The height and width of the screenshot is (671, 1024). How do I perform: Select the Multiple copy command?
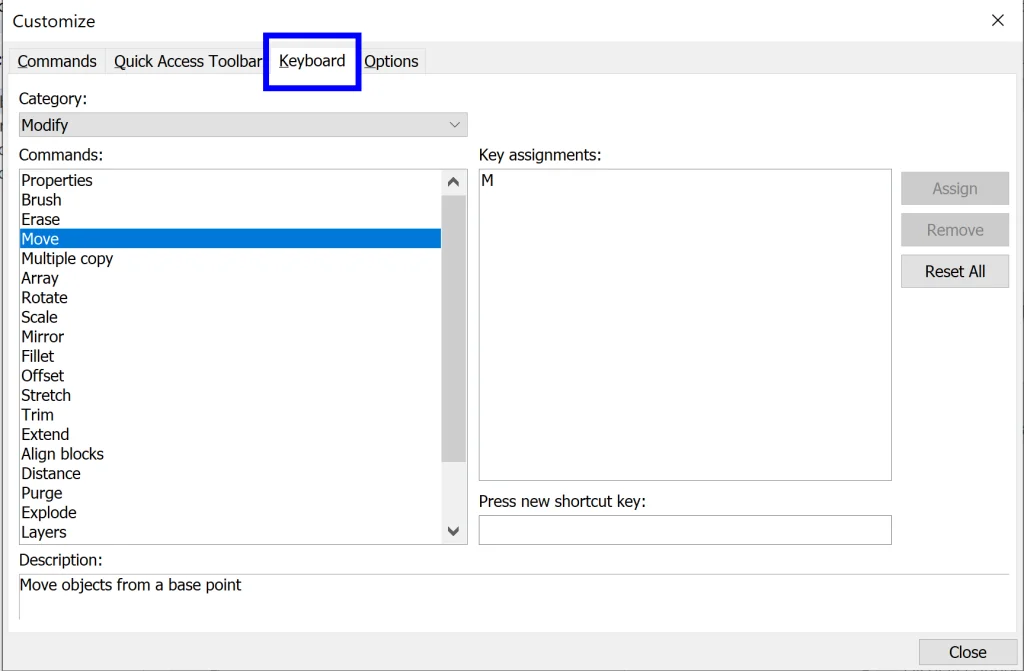(67, 258)
